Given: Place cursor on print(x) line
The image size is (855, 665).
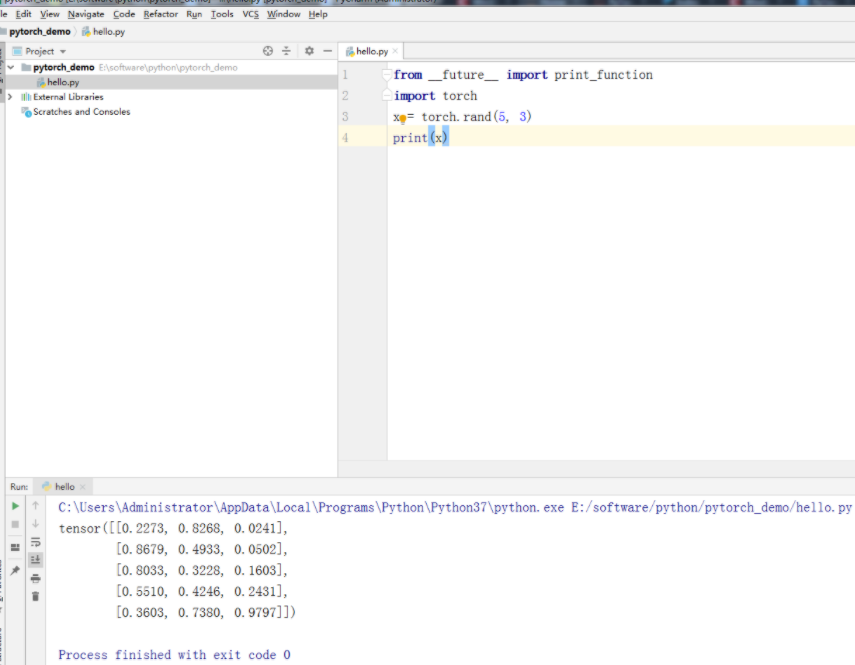Looking at the screenshot, I should (622, 137).
